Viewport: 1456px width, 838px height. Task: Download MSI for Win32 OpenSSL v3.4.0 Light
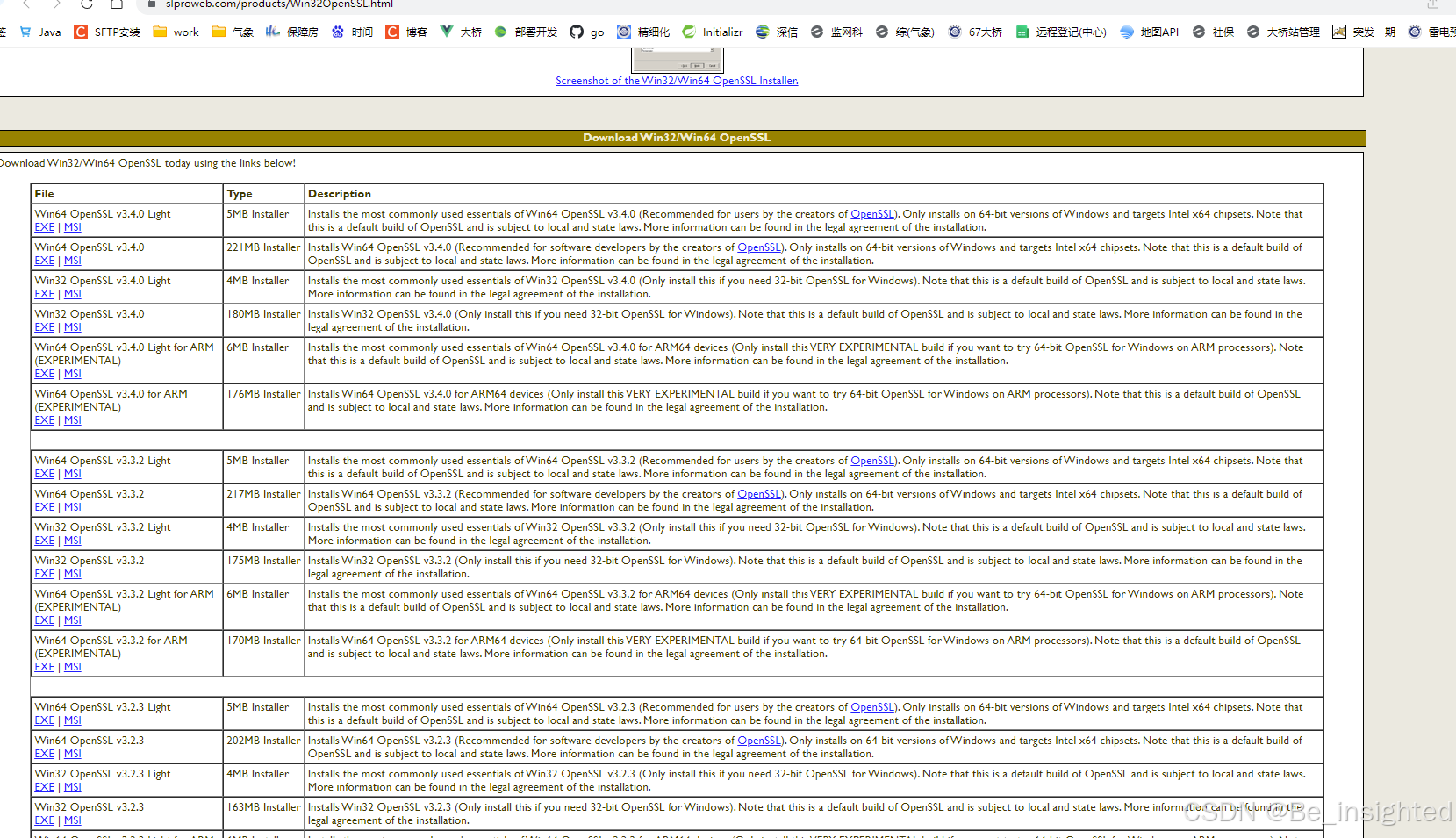(73, 294)
